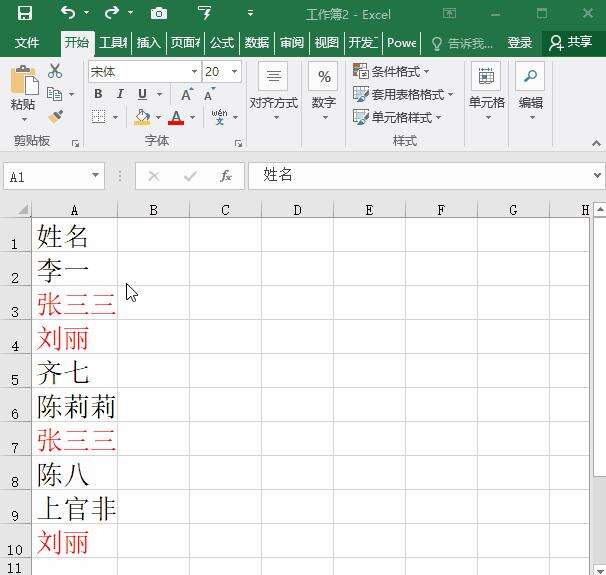Open the Name Box dropdown arrow

[x=96, y=176]
